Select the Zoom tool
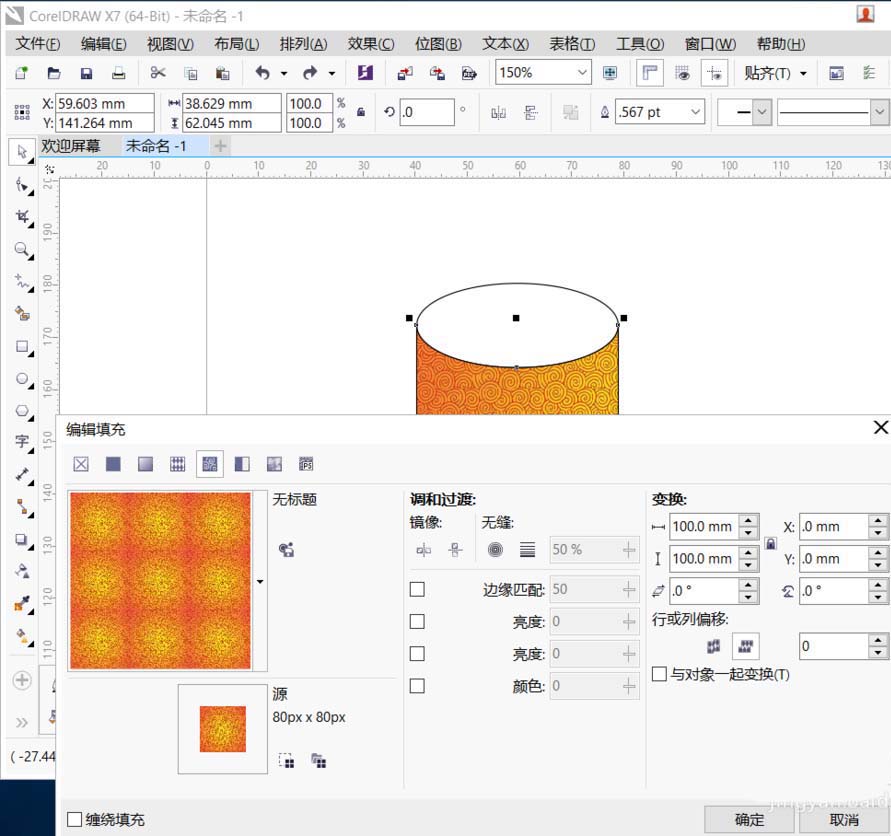This screenshot has width=891, height=836. click(x=20, y=246)
